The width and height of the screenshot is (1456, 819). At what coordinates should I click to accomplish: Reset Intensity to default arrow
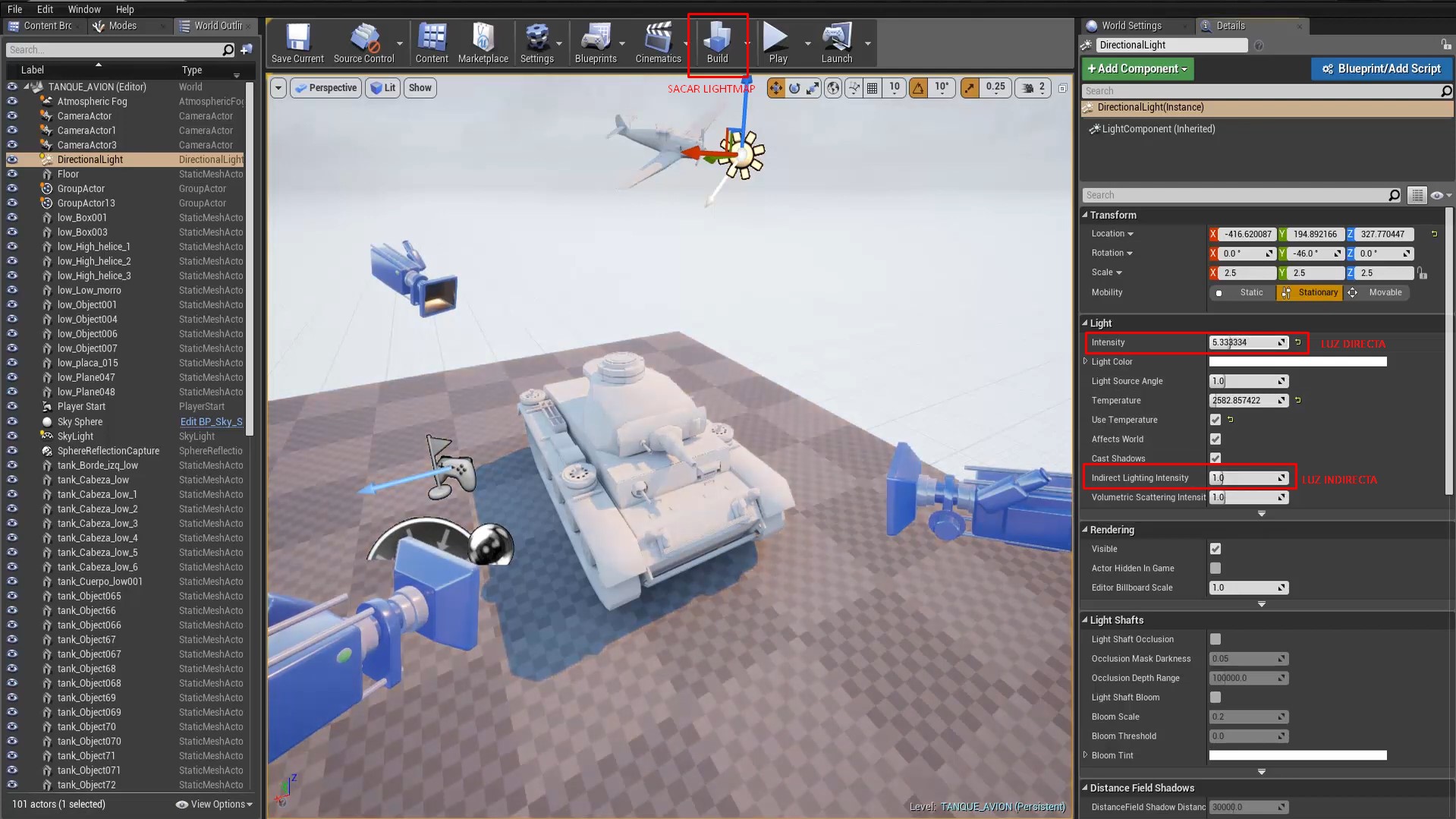click(x=1297, y=342)
